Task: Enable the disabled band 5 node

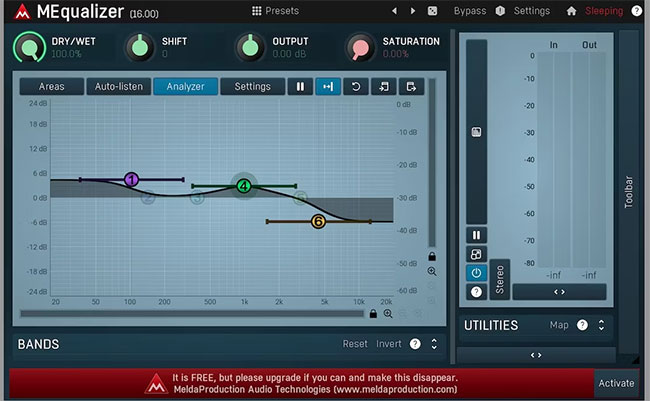Action: click(301, 198)
